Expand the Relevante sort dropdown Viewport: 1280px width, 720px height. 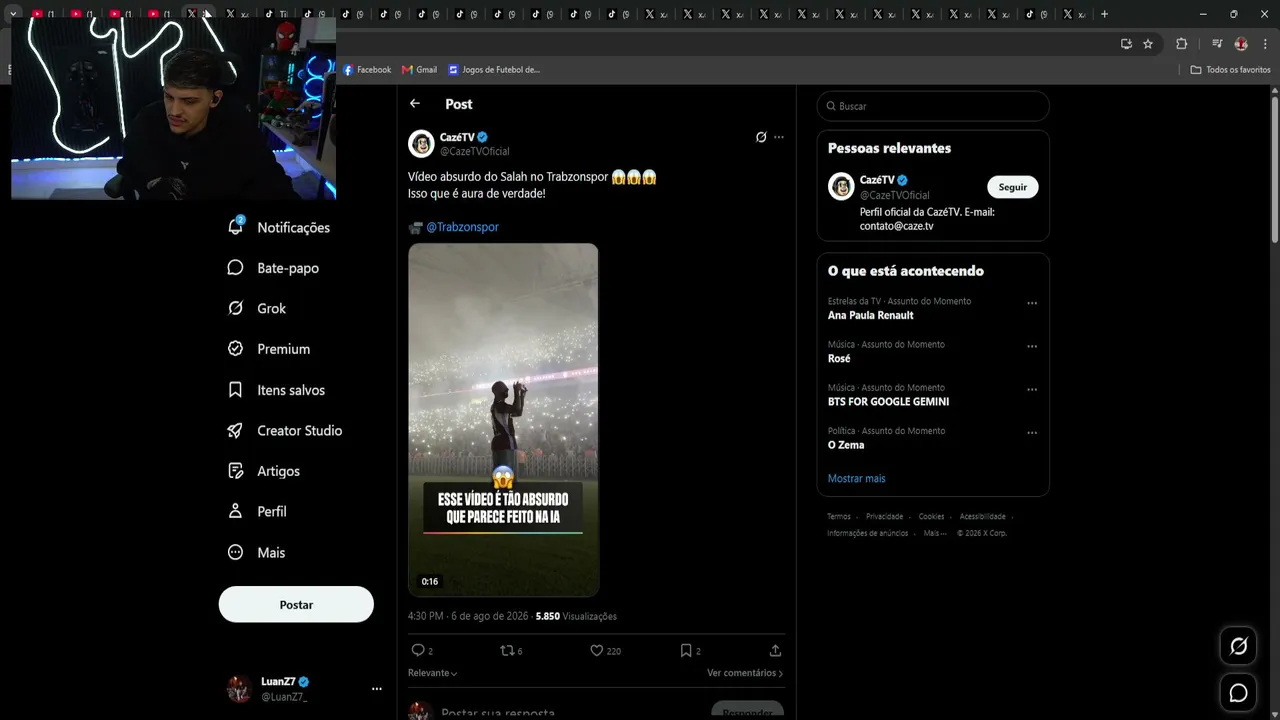[433, 673]
